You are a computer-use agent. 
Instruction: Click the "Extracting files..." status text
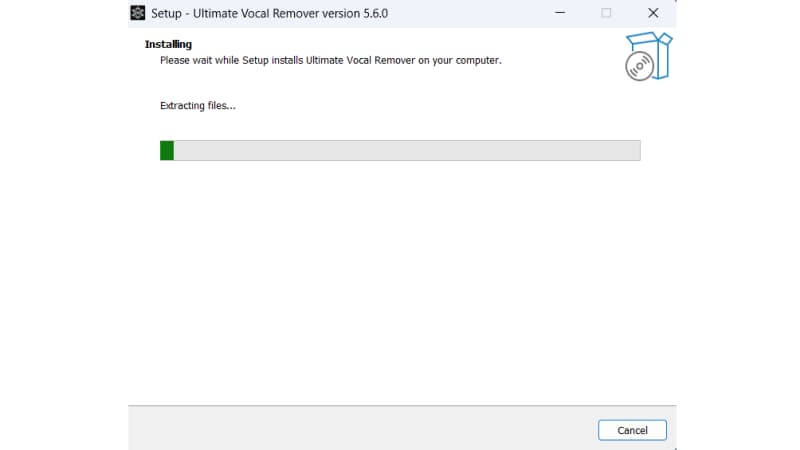198,105
